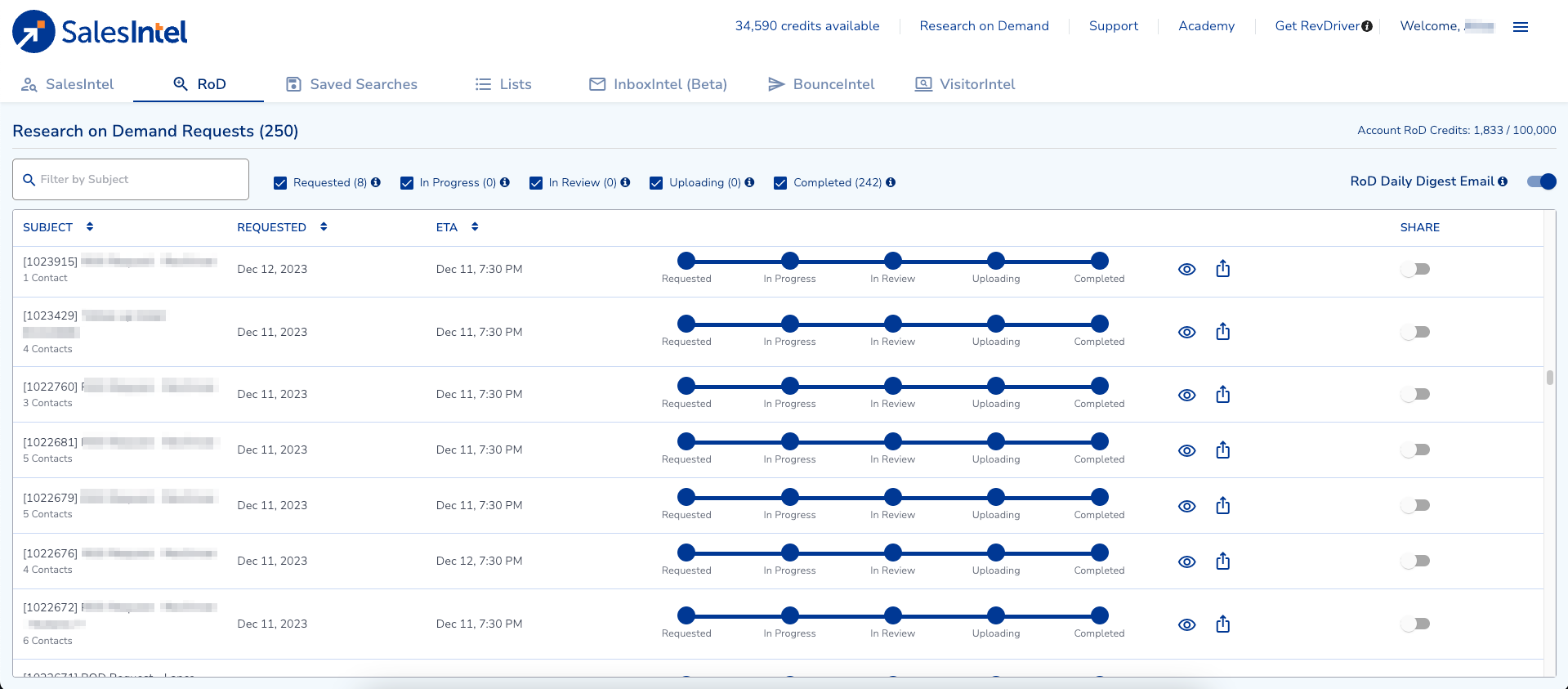The image size is (1568, 689).
Task: Sort table by SUBJECT column arrows
Action: [x=90, y=226]
